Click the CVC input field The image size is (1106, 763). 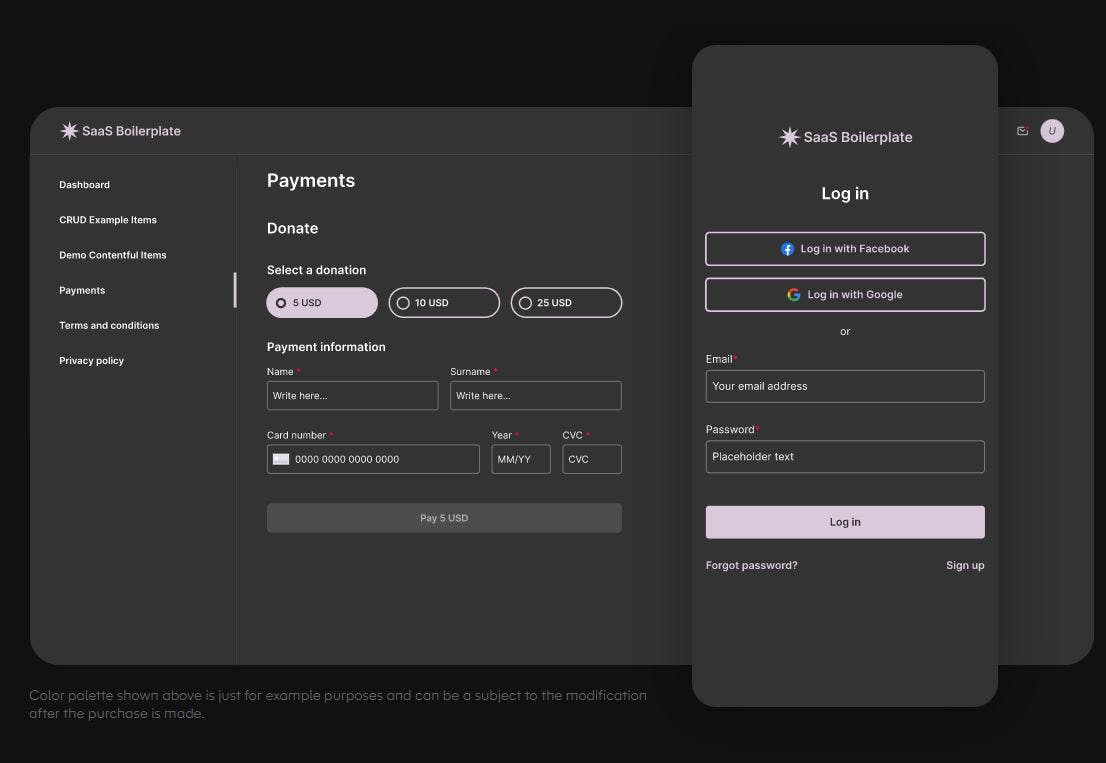592,459
